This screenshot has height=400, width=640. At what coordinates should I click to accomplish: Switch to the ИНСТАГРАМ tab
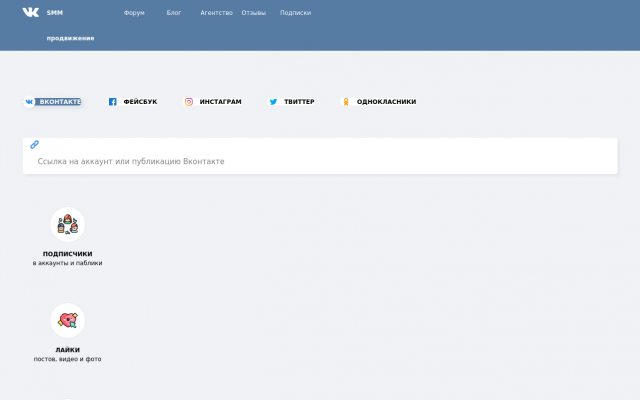pyautogui.click(x=213, y=102)
